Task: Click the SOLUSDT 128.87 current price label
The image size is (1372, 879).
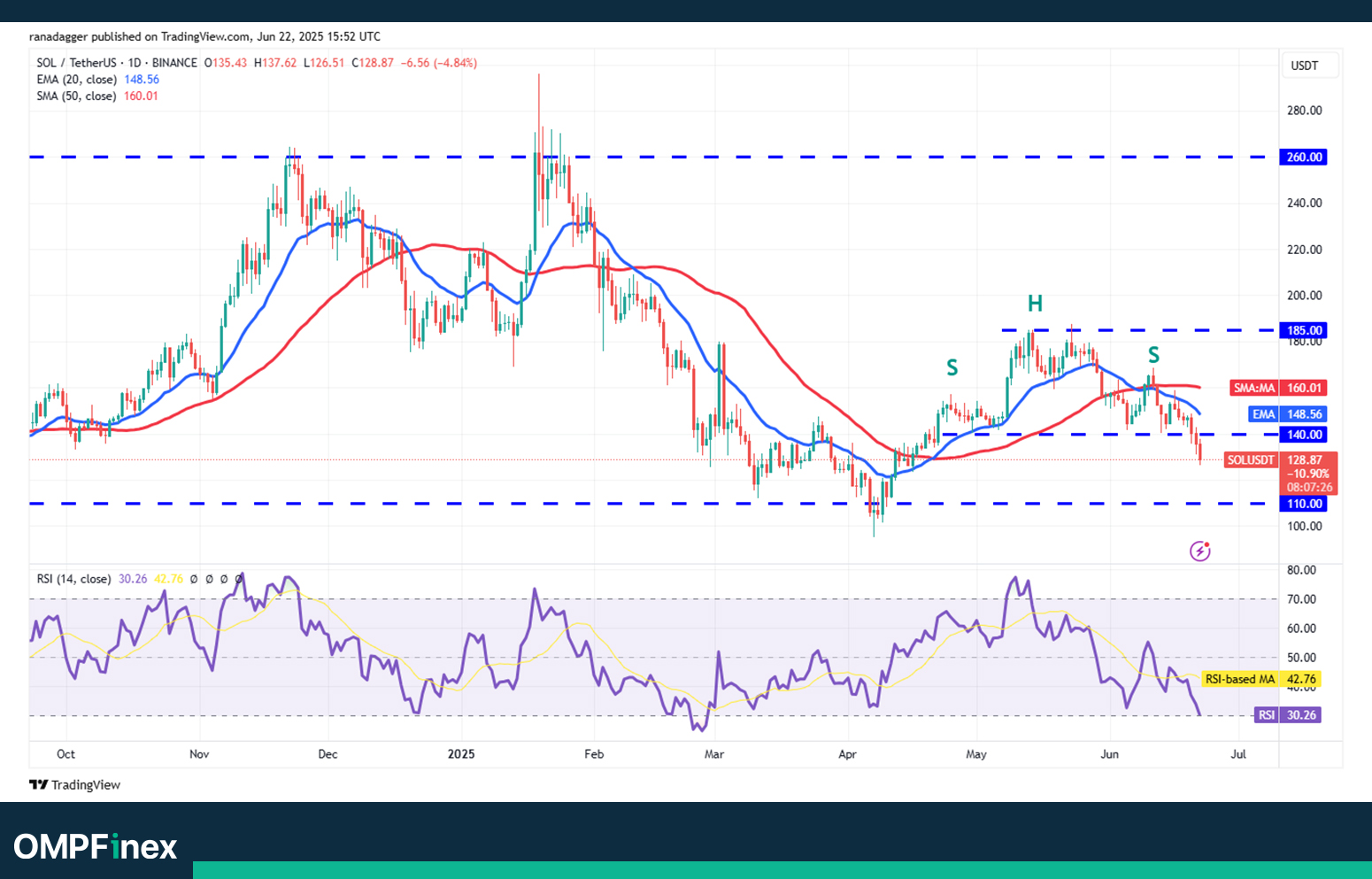Action: click(1280, 460)
